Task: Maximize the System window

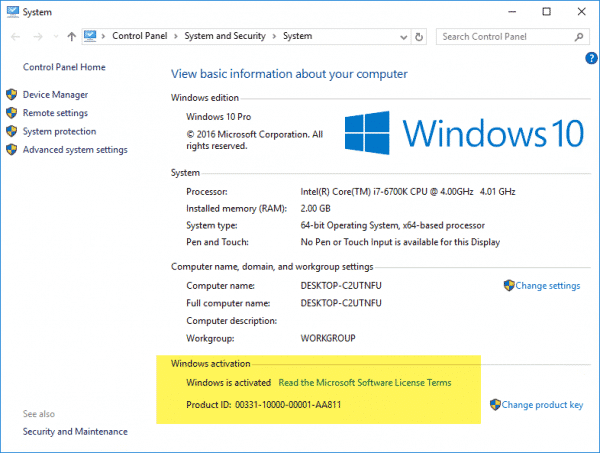Action: point(546,12)
